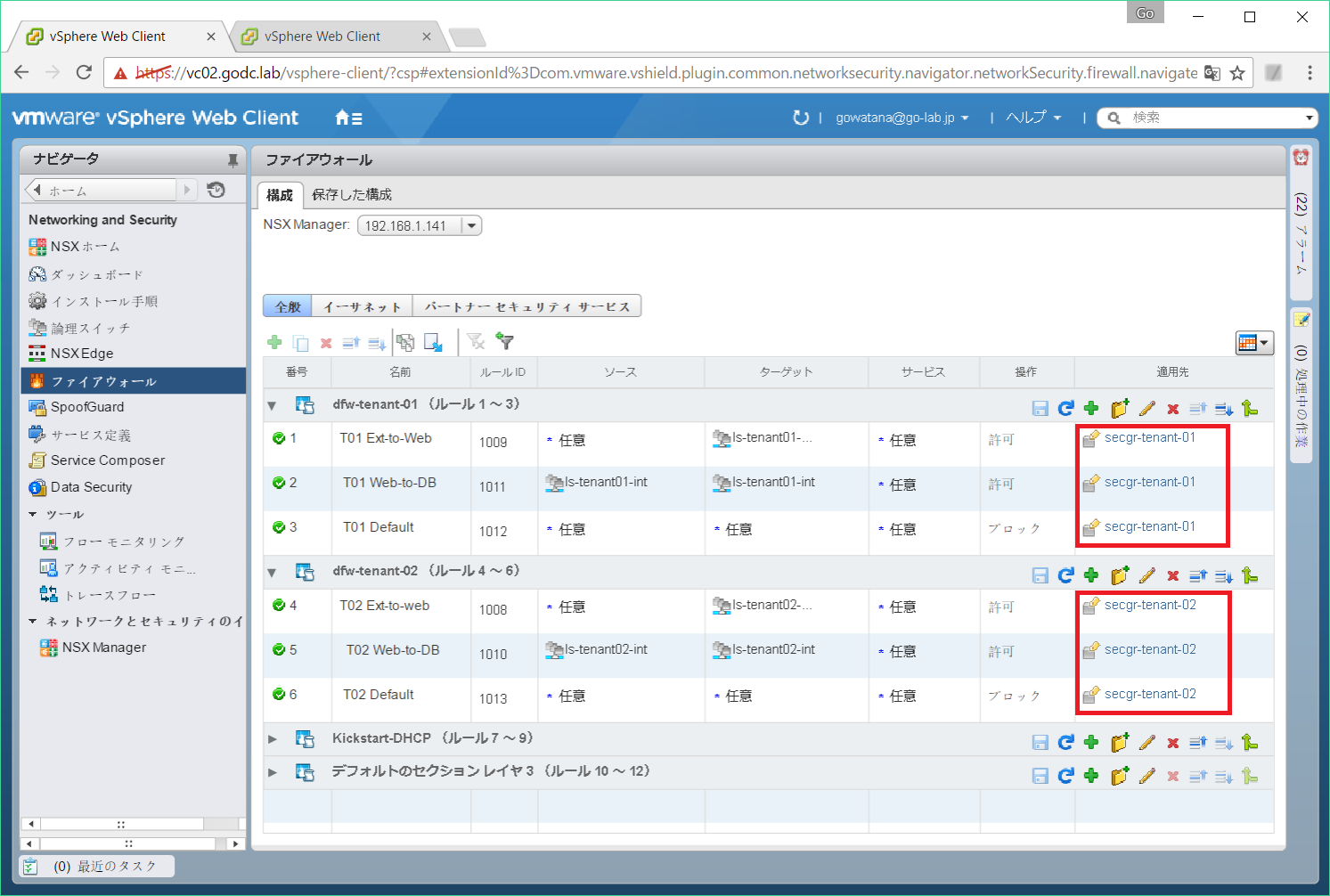Screen dimensions: 1330x896
Task: Switch to the second vSphere Web Client browser tab
Action: [334, 37]
